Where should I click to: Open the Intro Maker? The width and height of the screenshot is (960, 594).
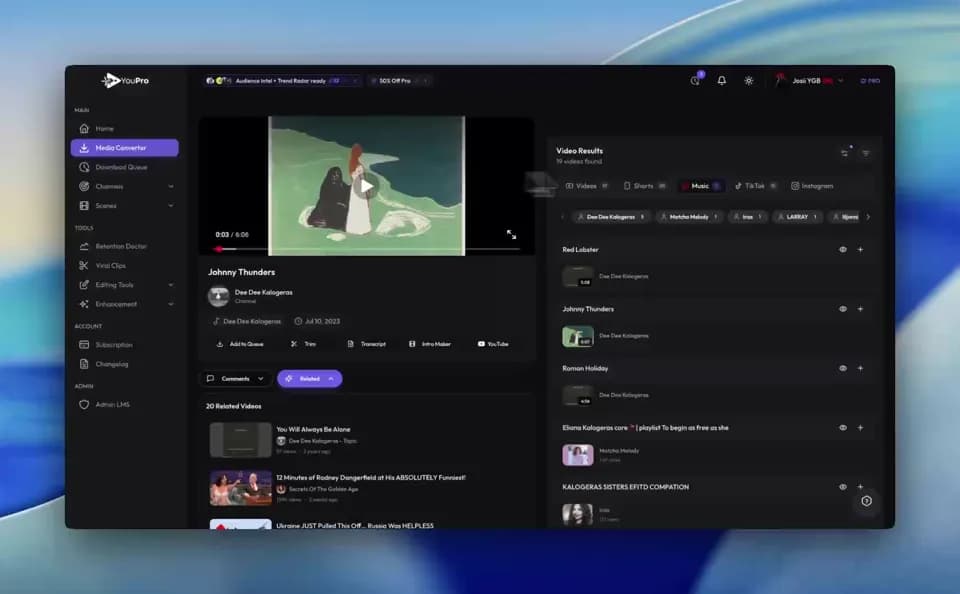click(430, 344)
